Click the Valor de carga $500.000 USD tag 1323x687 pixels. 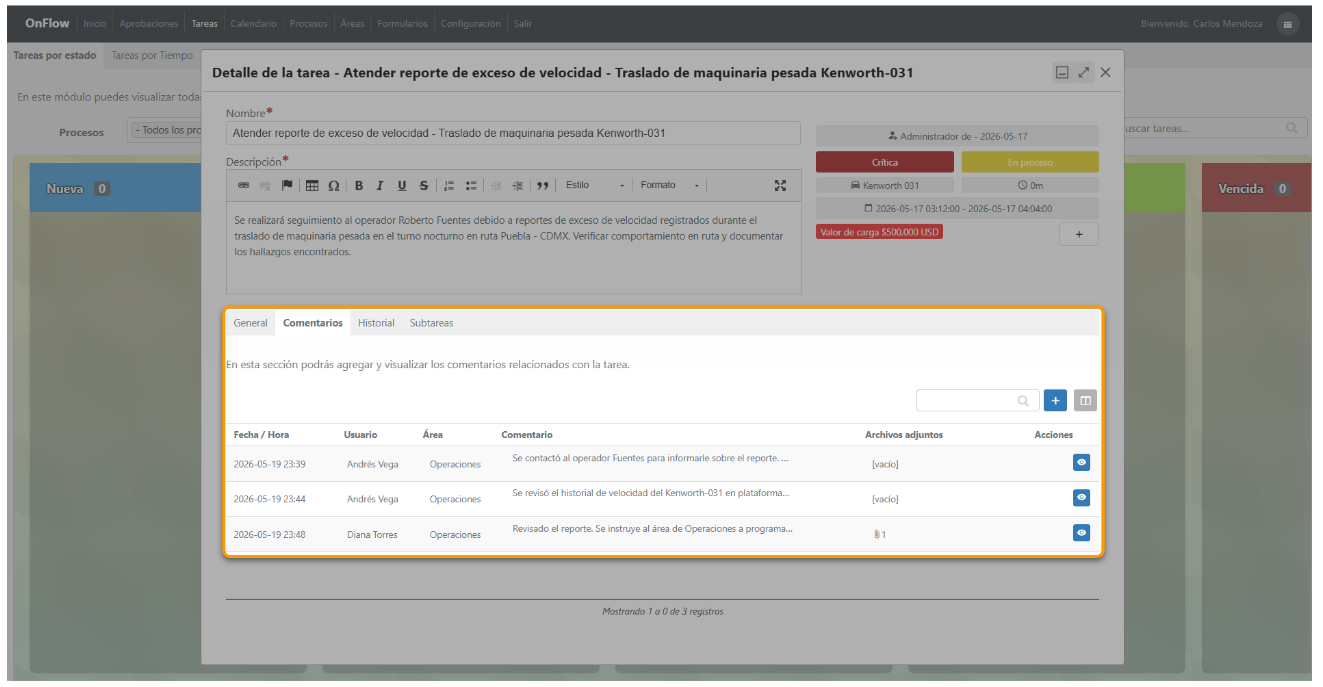(879, 232)
